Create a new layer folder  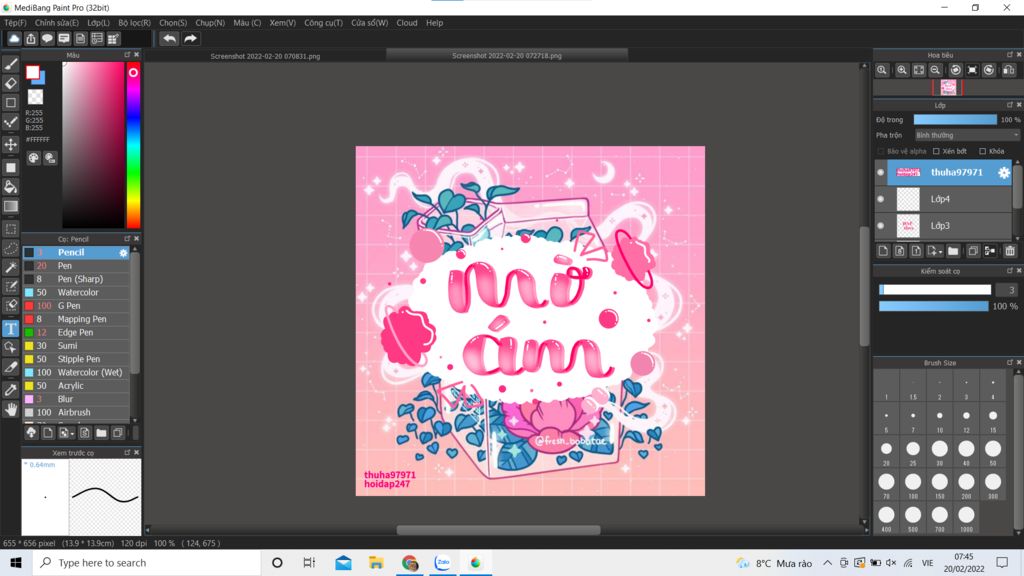pyautogui.click(x=953, y=251)
